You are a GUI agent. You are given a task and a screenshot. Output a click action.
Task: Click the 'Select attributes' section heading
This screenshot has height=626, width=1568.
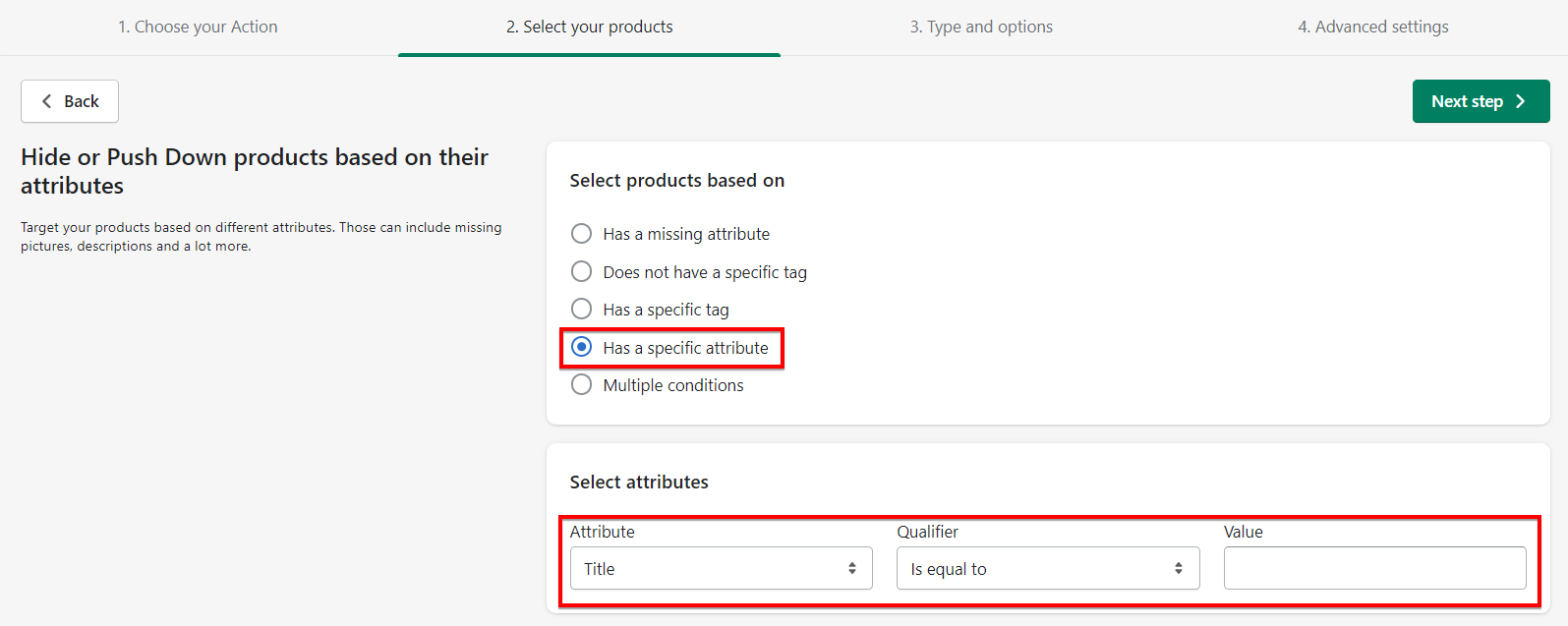coord(639,482)
